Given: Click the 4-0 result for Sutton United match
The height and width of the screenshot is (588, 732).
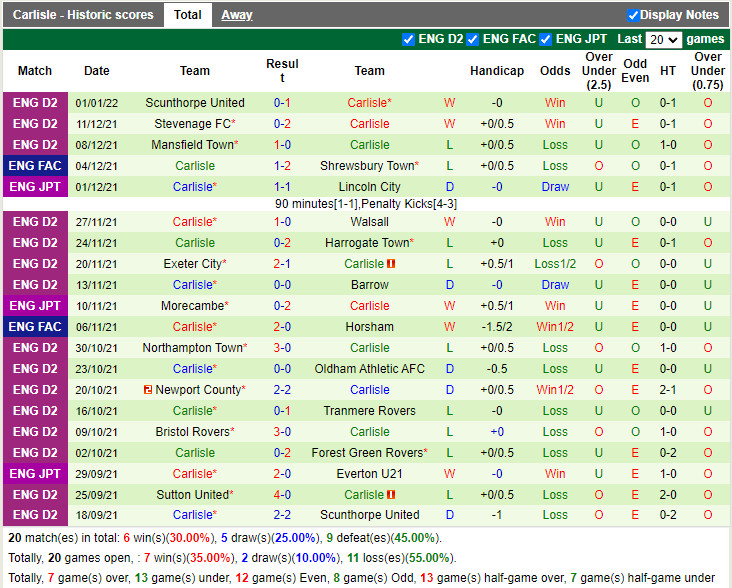Looking at the screenshot, I should 282,495.
